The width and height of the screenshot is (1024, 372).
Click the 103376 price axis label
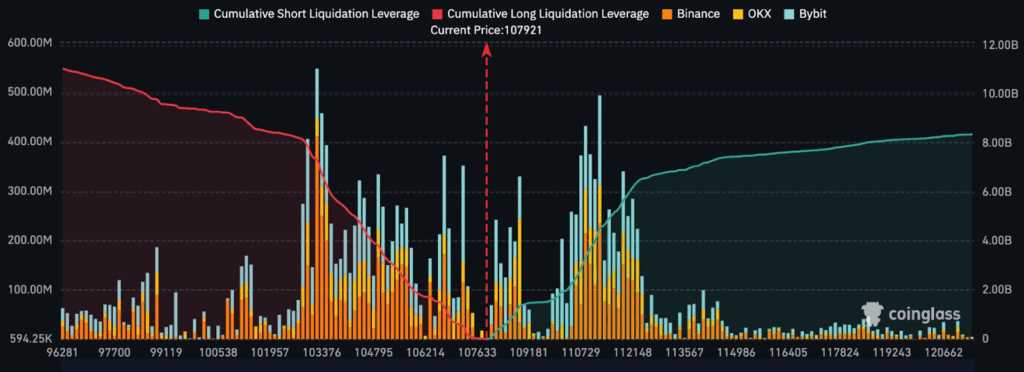tap(323, 352)
